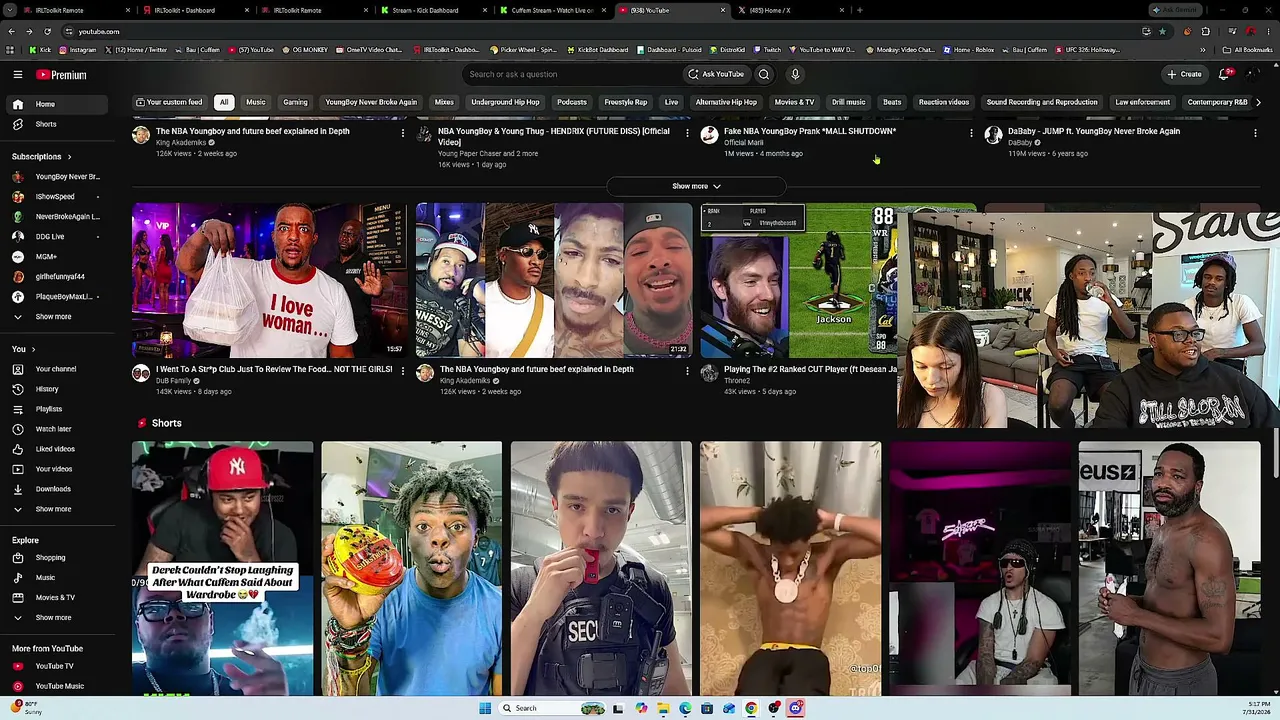Open the YouTube guide hamburger menu

[x=17, y=74]
